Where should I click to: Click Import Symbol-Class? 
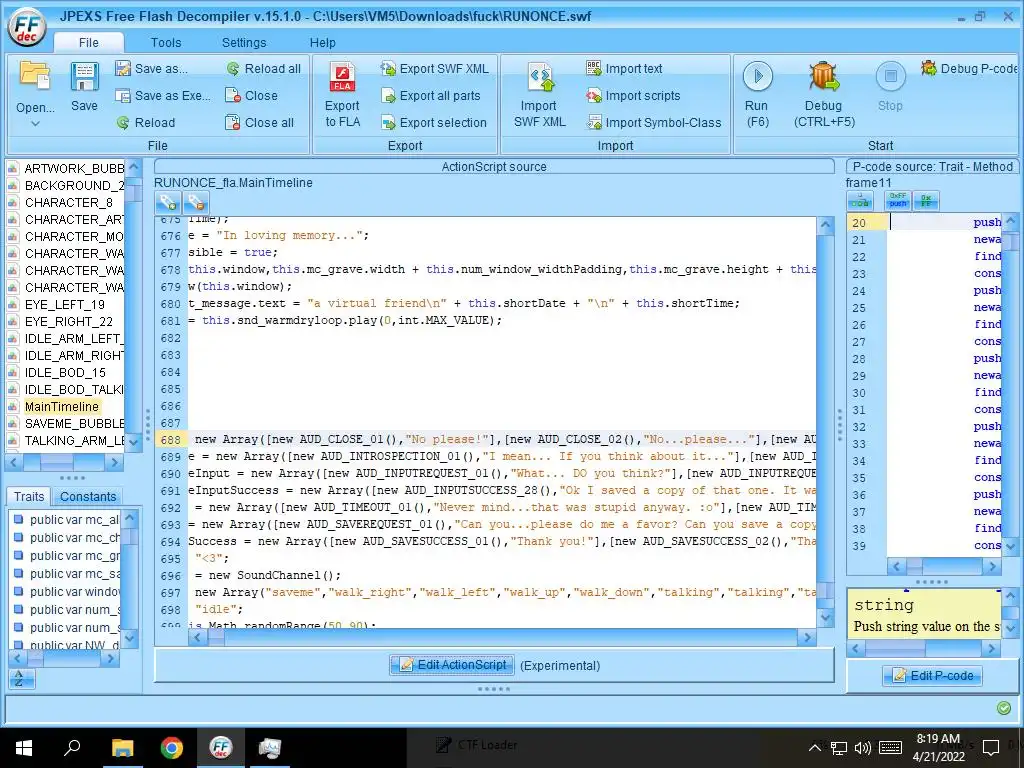click(654, 122)
